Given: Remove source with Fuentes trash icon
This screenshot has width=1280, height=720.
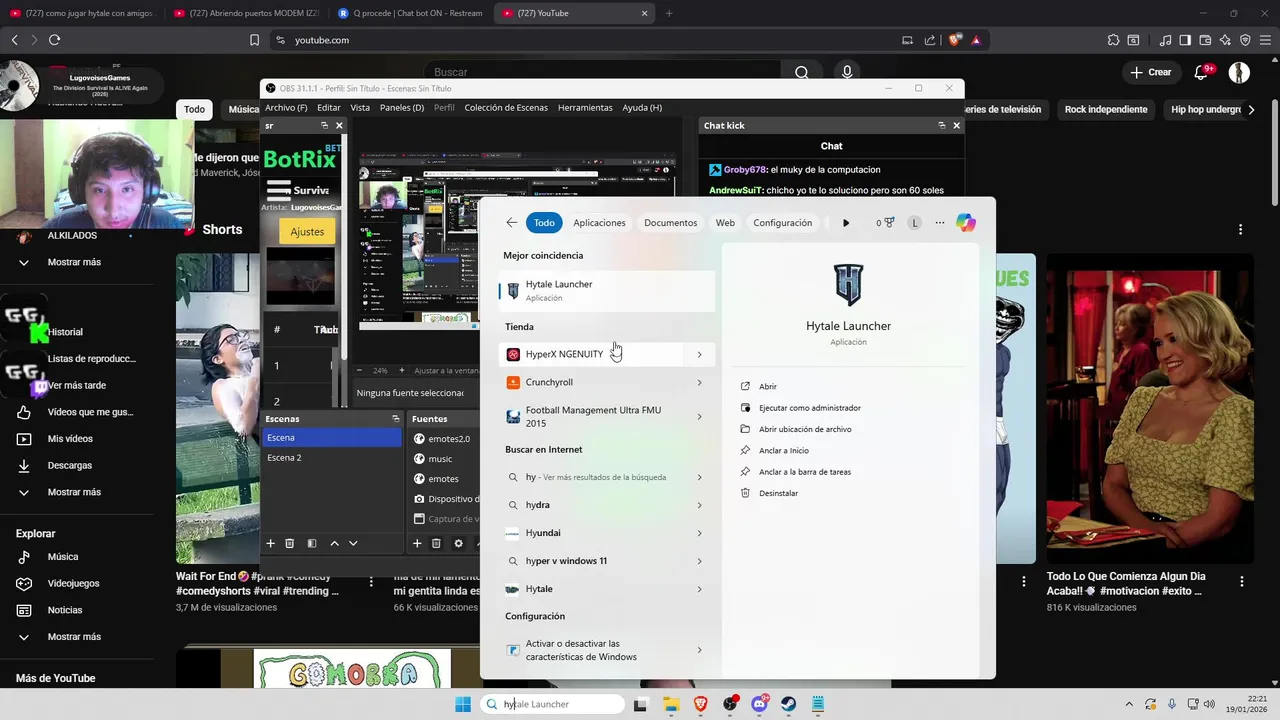Looking at the screenshot, I should 436,543.
